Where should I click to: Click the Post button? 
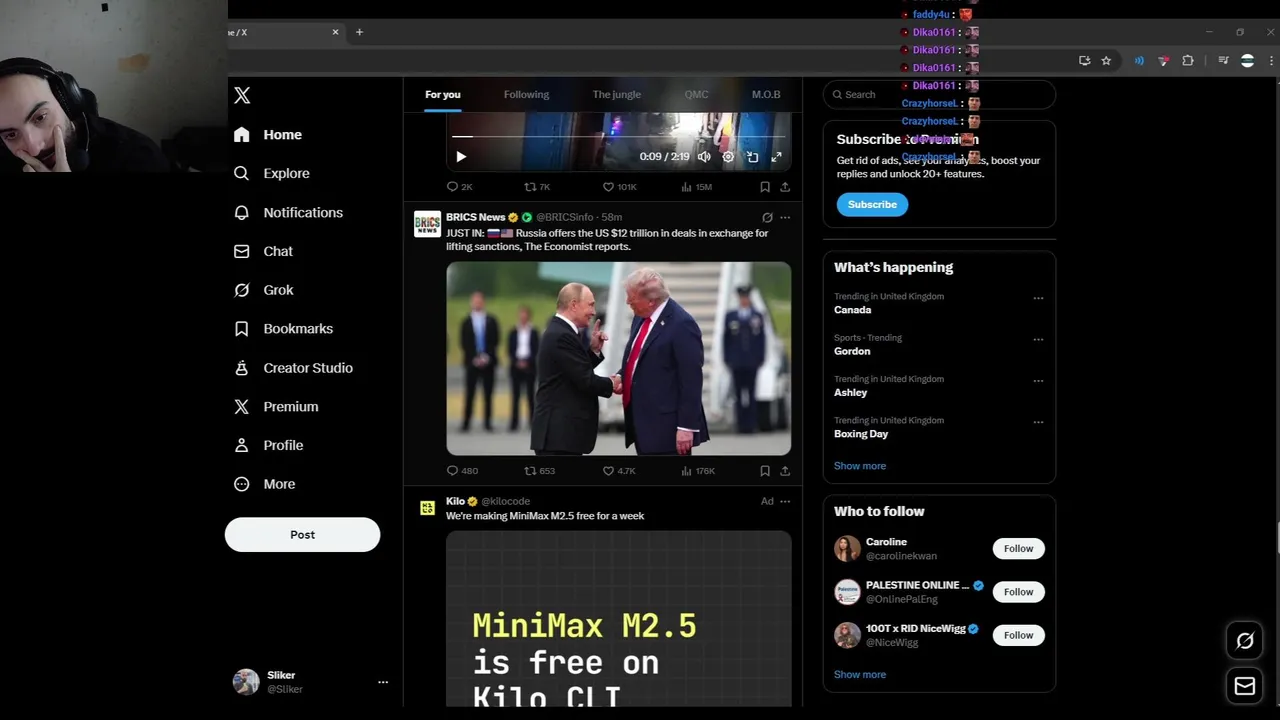[x=302, y=535]
